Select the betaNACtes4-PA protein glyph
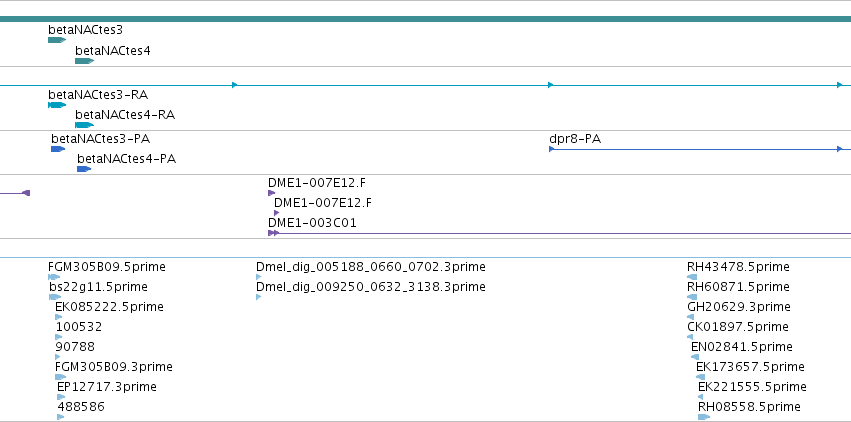Screen dimensions: 851x422 [x=84, y=169]
